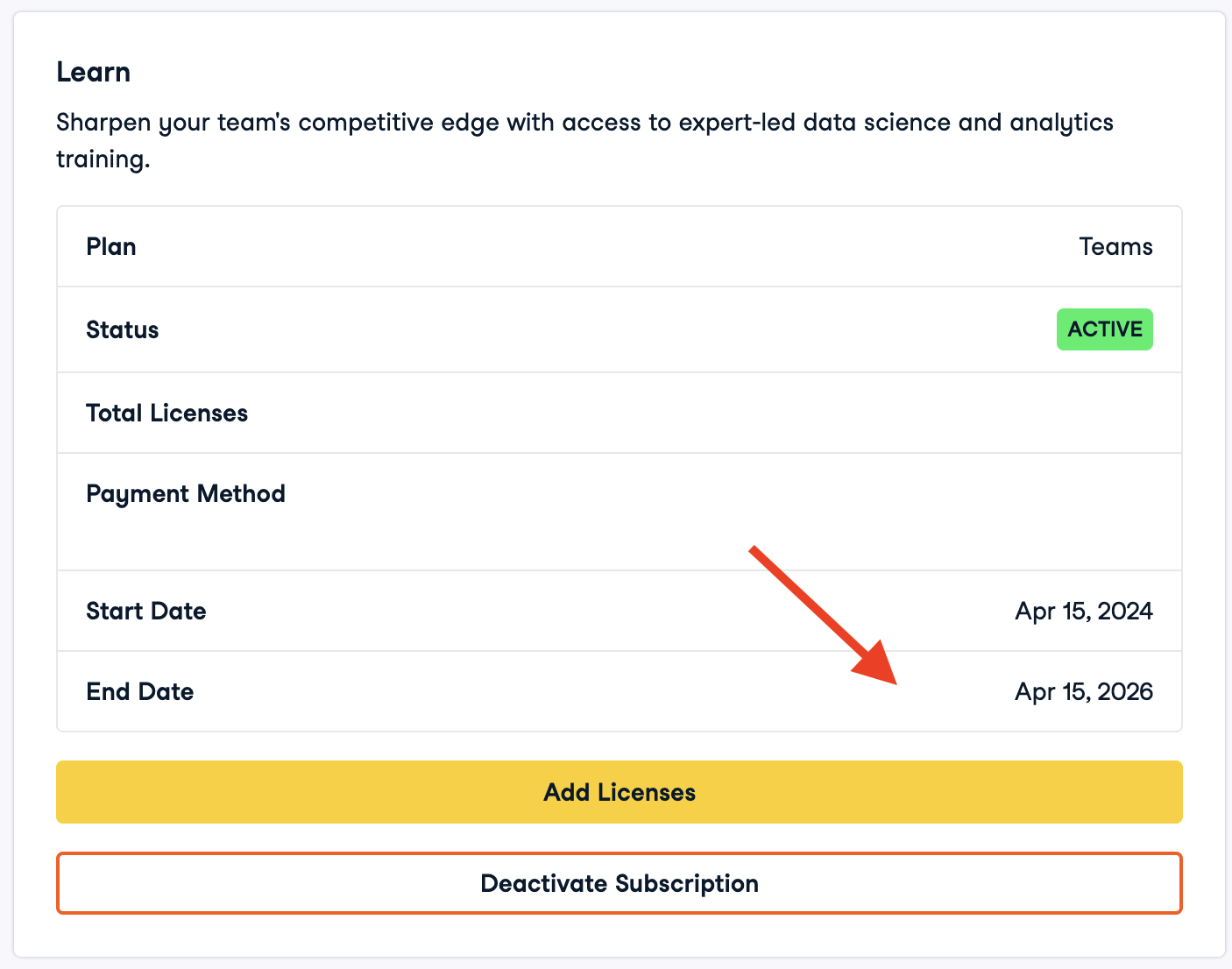Select the Apr 15, 2024 start date value
1232x969 pixels.
(x=1083, y=612)
